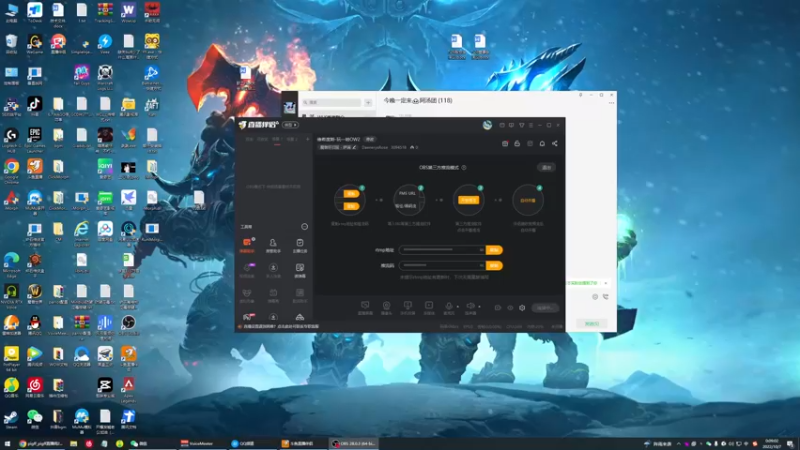Click the start streaming button
The height and width of the screenshot is (450, 800).
(x=544, y=308)
